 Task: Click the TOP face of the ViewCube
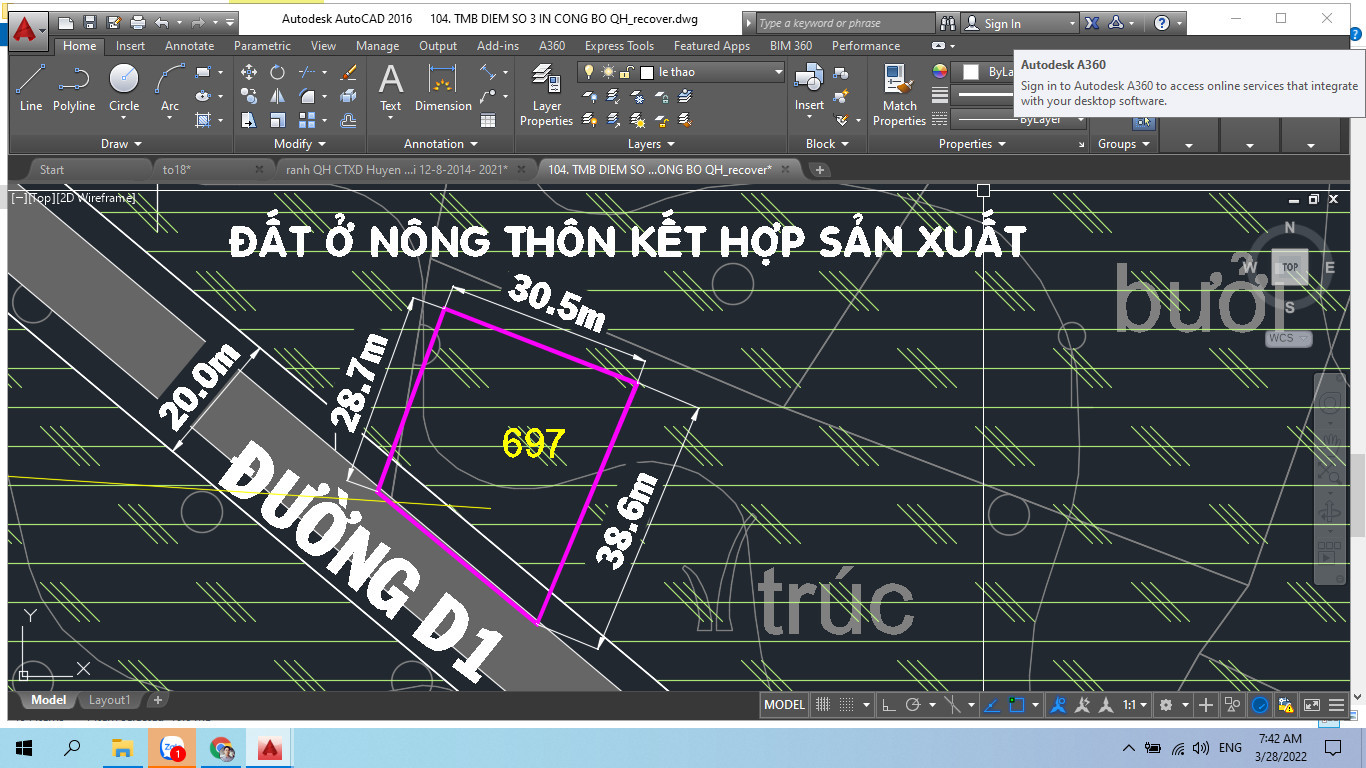point(1290,267)
